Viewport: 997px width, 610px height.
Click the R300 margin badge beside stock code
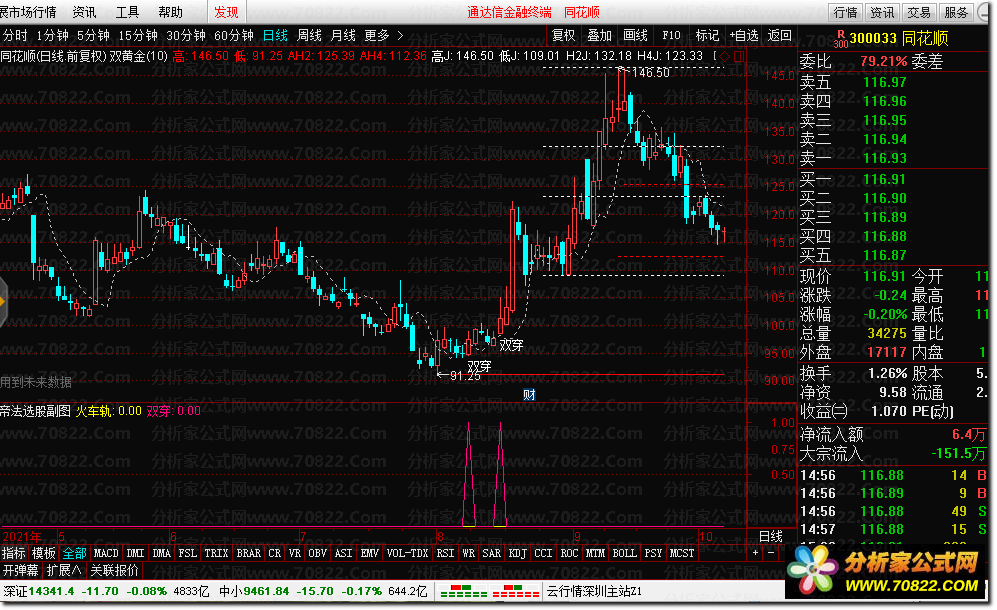click(841, 39)
